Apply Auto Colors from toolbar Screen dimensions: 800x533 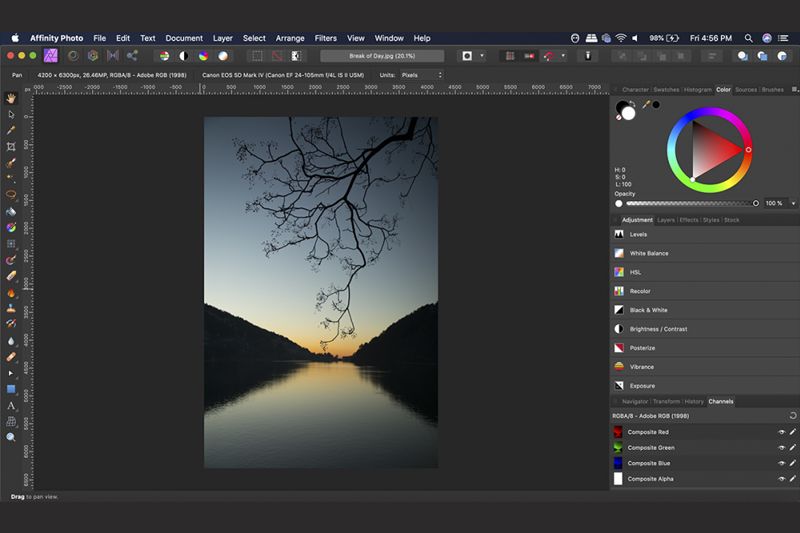(204, 56)
